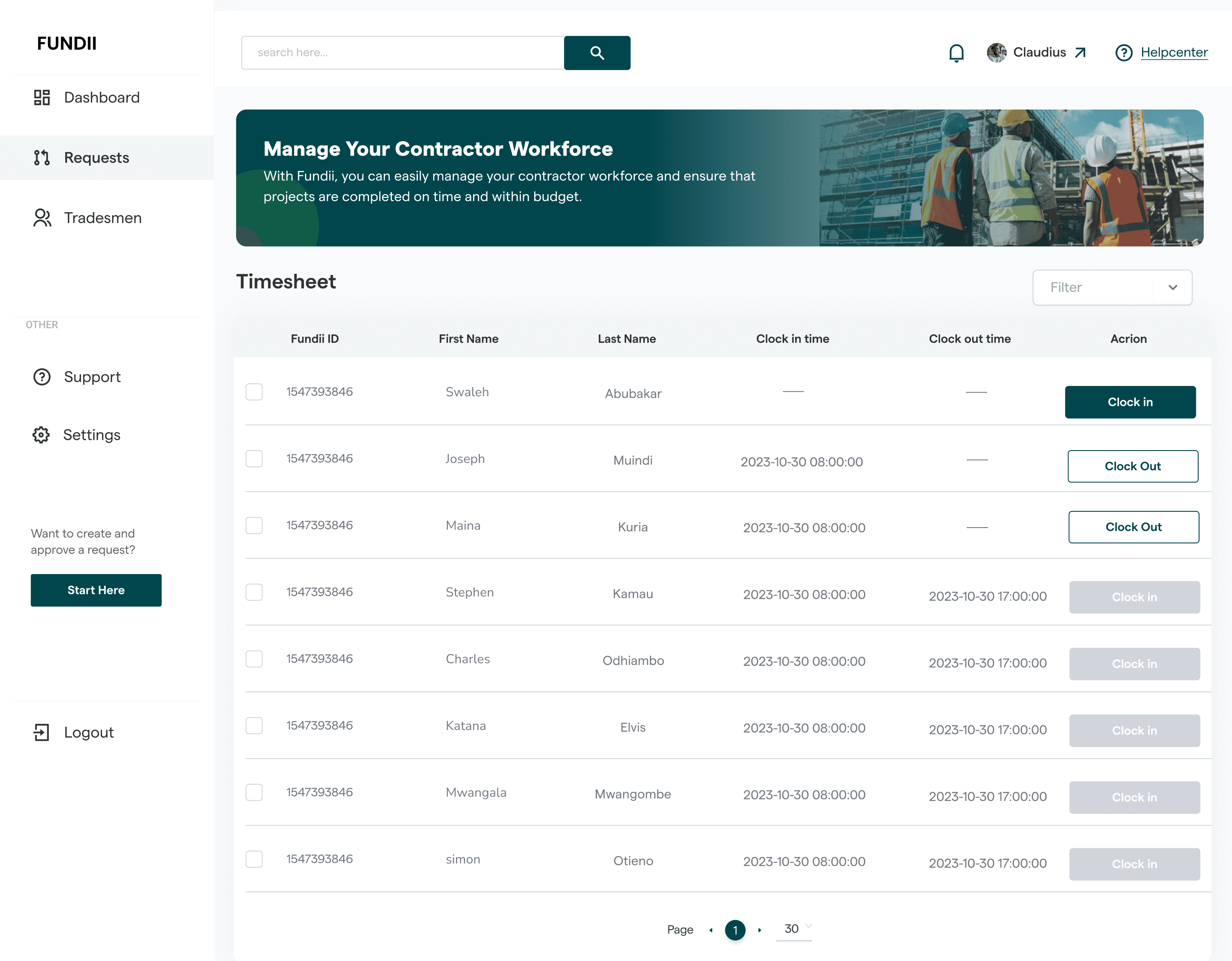Clock Out Maina Kuria
This screenshot has width=1232, height=961.
[1134, 527]
